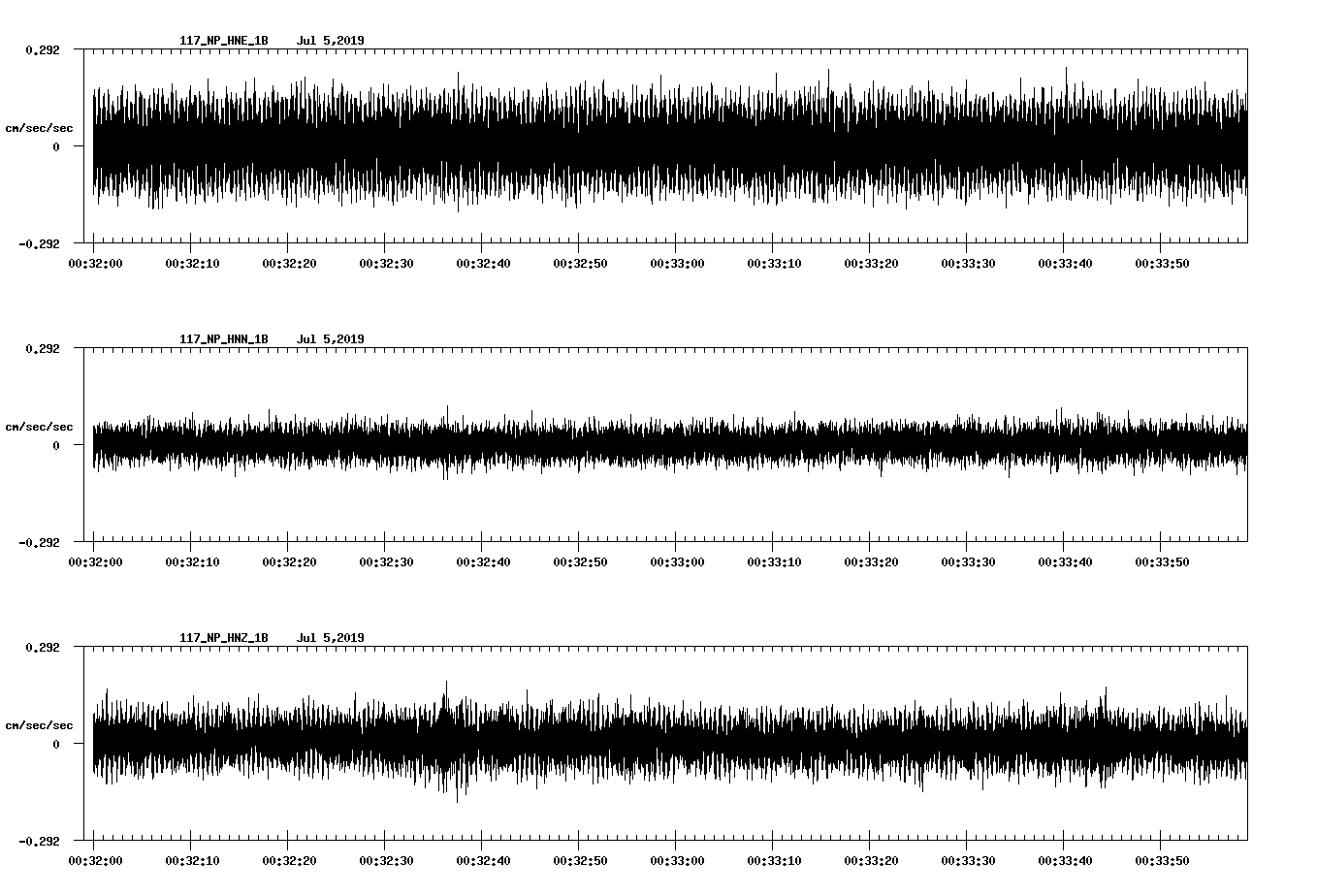Click the 00:33:50 time label under HNN plot
This screenshot has height=896, width=1317.
tap(1162, 561)
